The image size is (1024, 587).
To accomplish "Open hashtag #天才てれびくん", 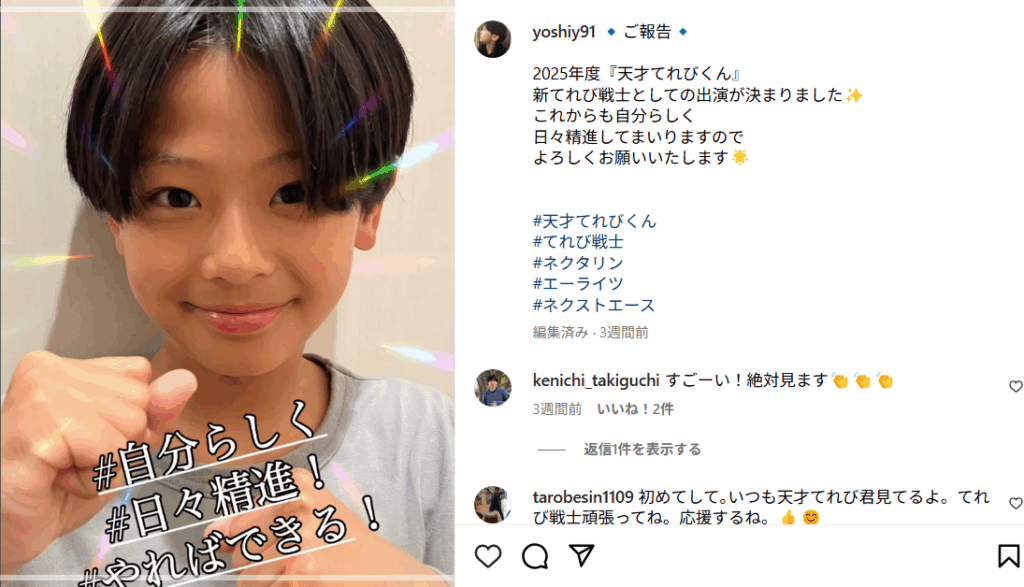I will click(x=594, y=221).
